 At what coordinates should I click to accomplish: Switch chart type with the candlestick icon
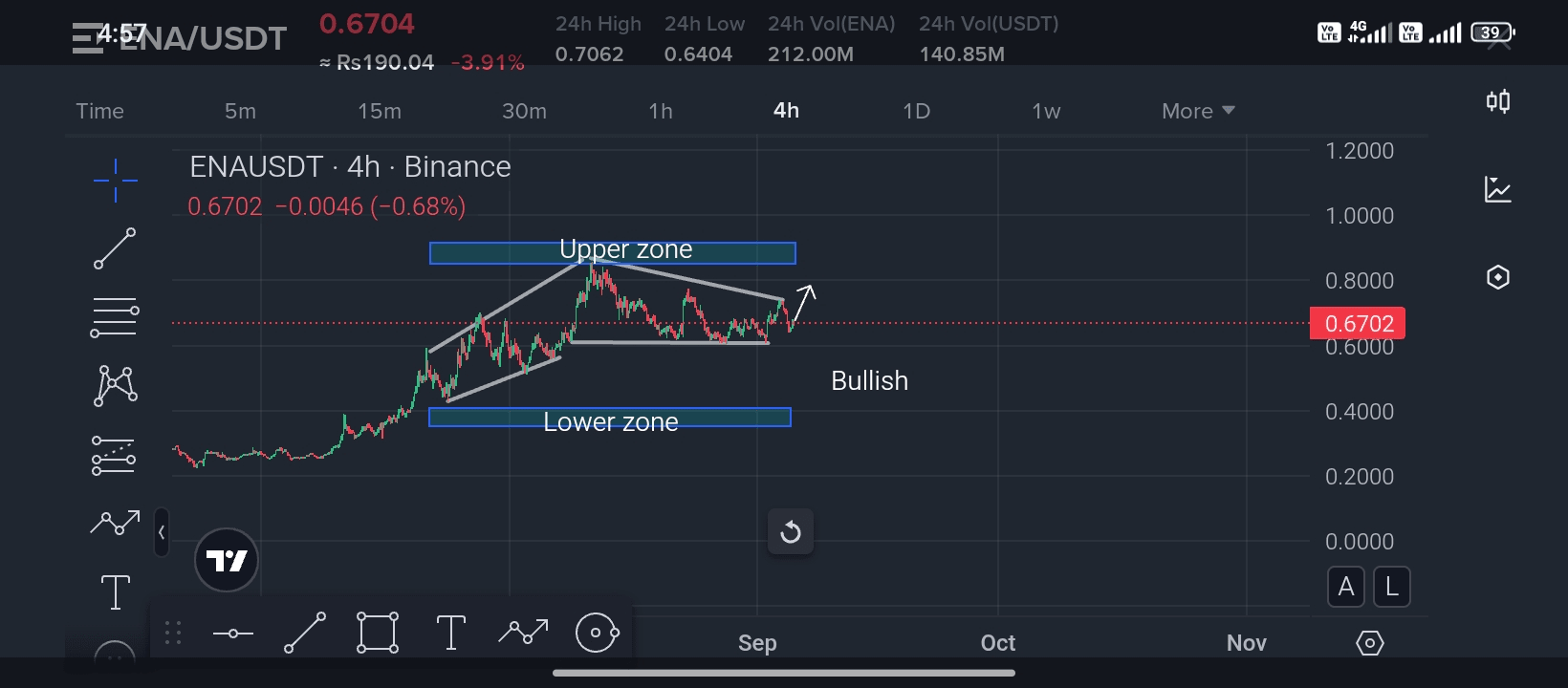(x=1497, y=101)
